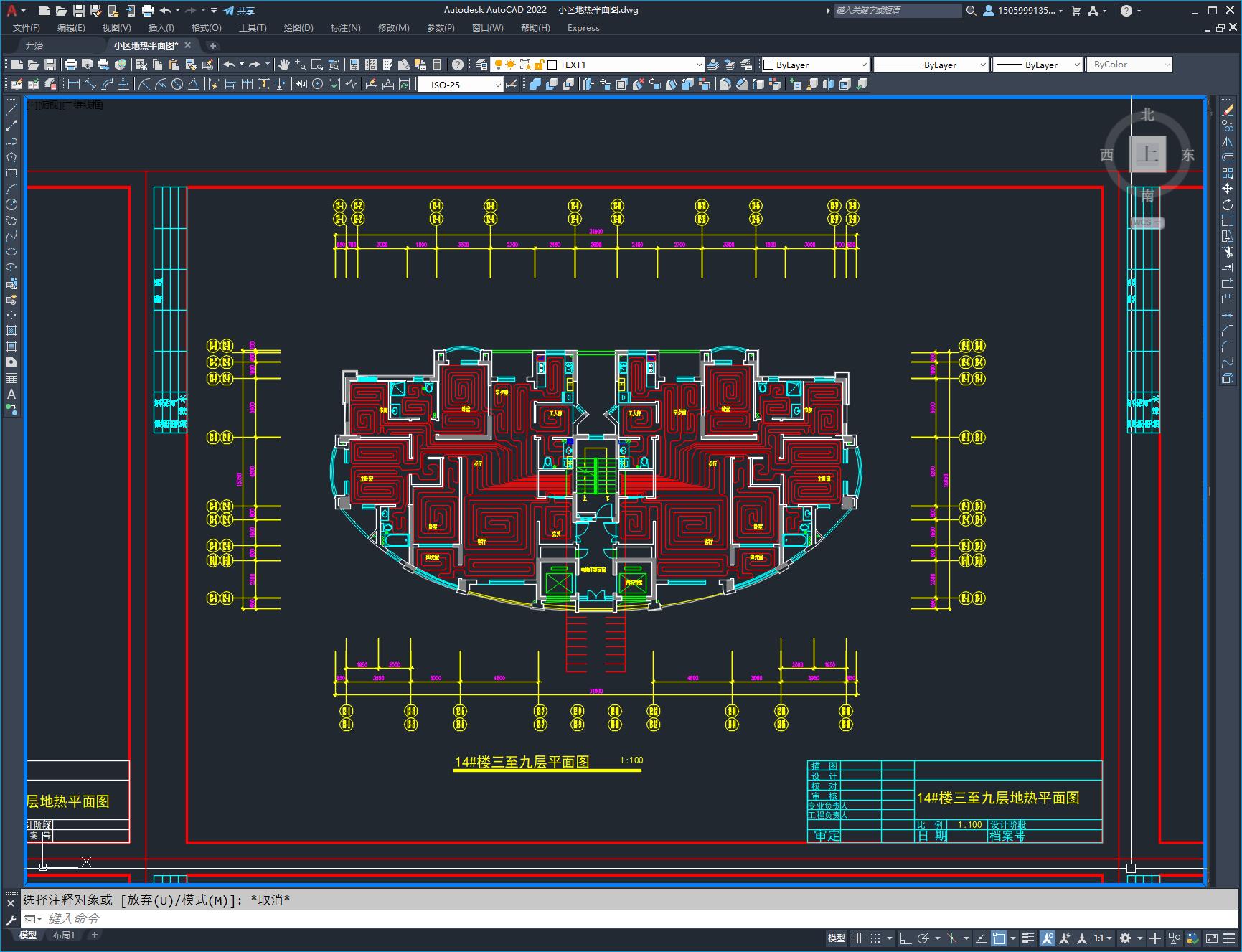Viewport: 1242px width, 952px height.
Task: Select the Circle draw tool
Action: pyautogui.click(x=11, y=204)
